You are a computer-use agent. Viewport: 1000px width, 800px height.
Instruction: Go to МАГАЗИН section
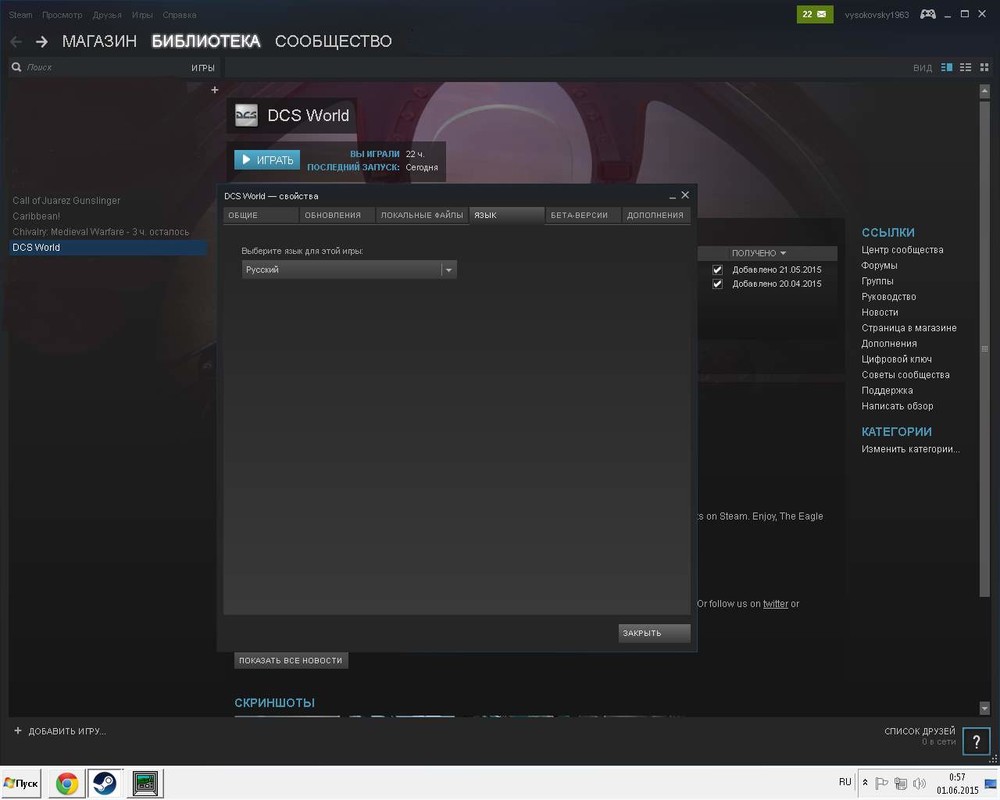[x=99, y=41]
